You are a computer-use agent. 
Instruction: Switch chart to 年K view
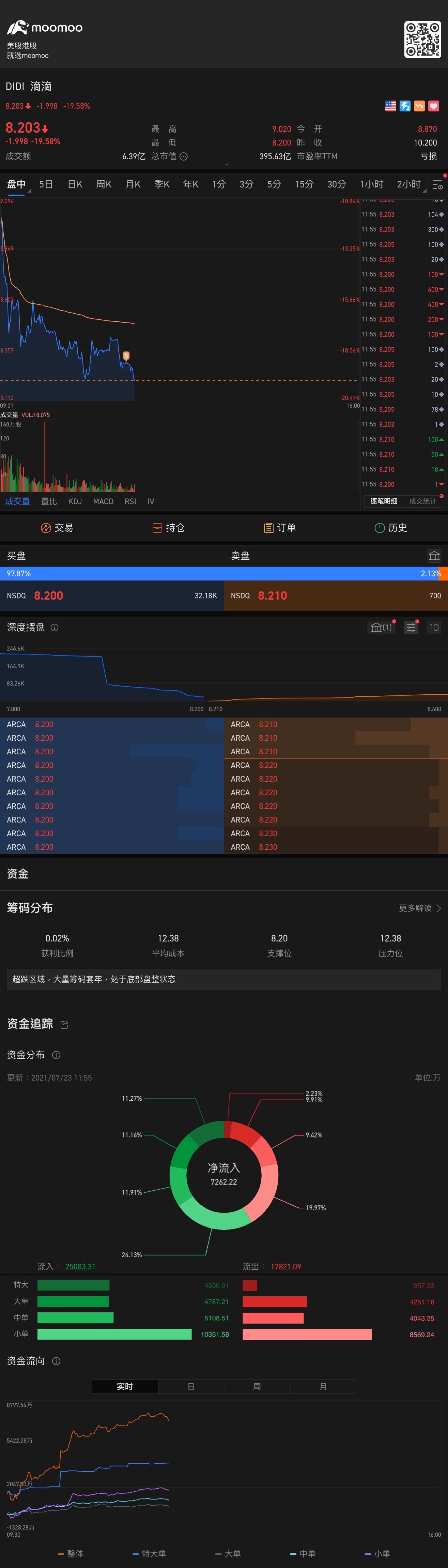(190, 184)
